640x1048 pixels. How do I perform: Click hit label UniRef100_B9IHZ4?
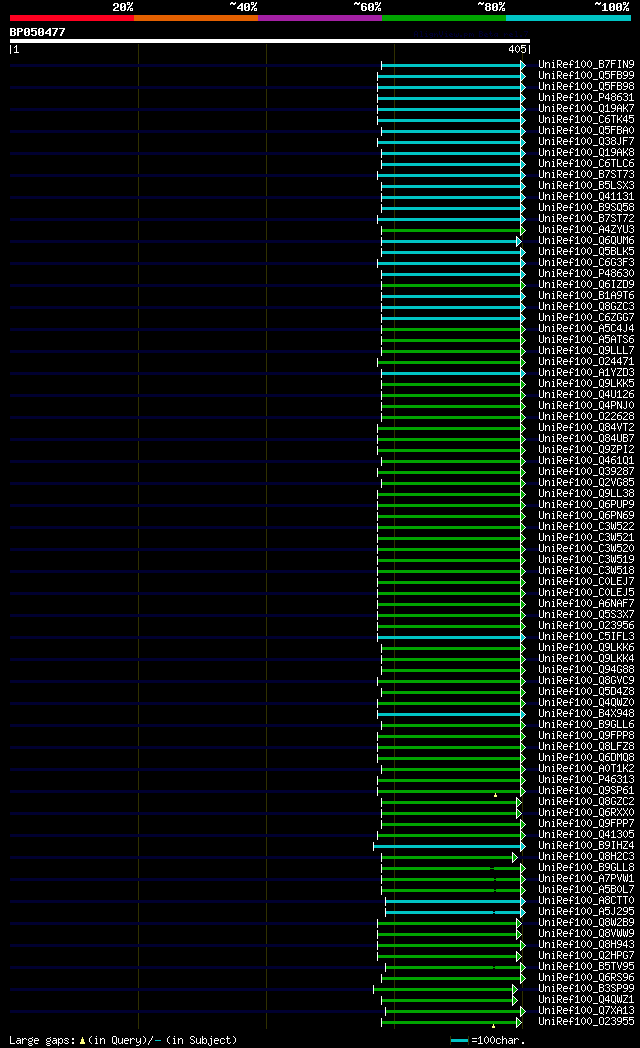587,845
